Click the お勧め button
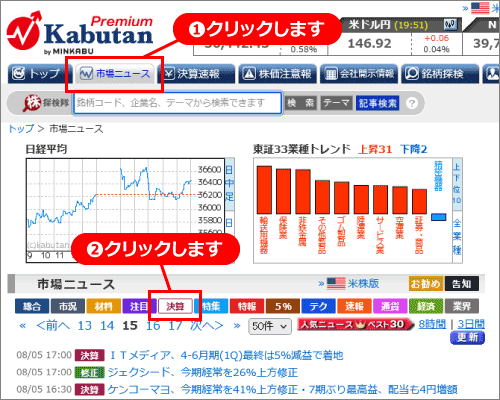 [x=426, y=284]
